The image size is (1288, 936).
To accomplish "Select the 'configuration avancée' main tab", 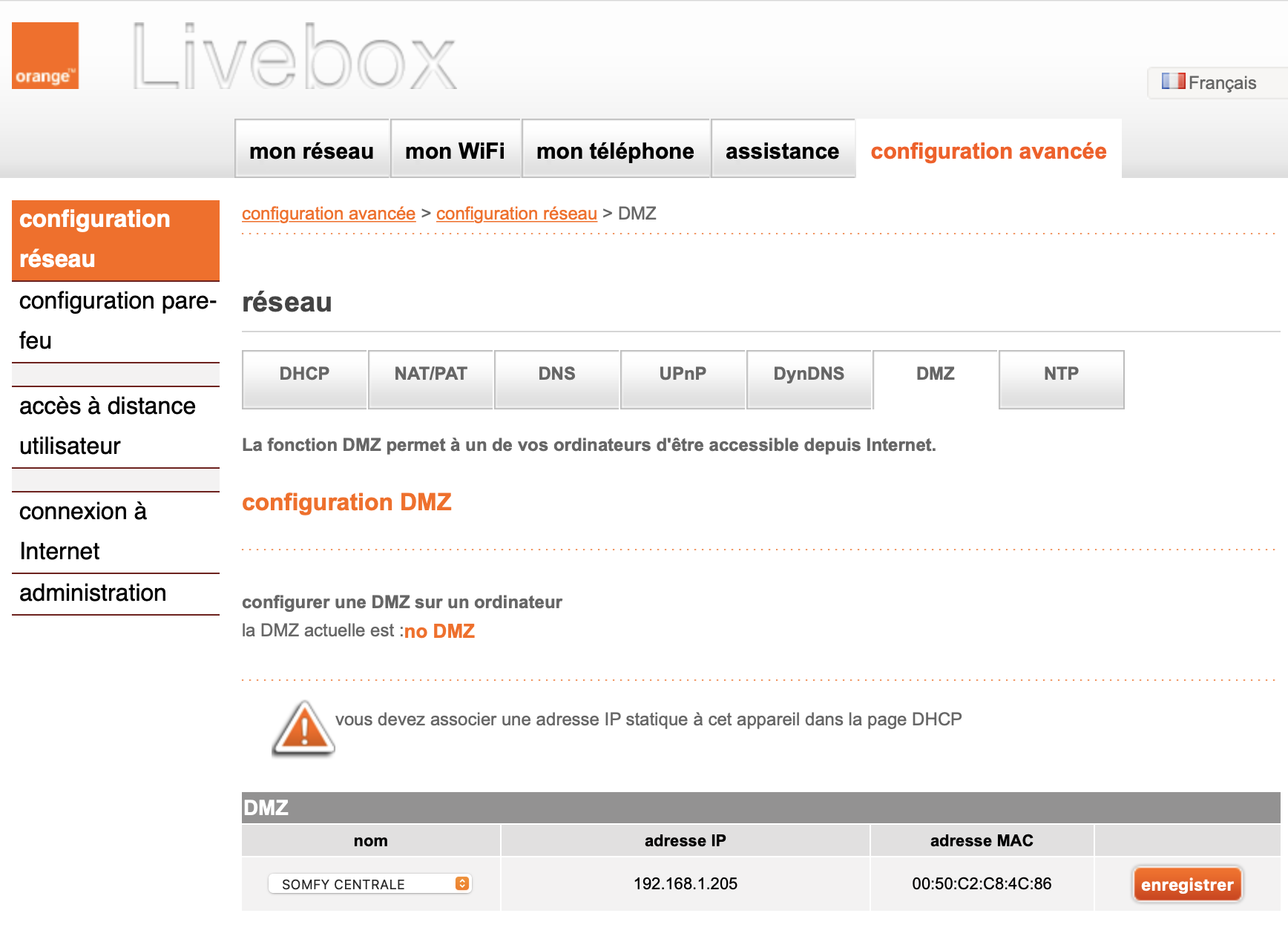I will coord(988,148).
